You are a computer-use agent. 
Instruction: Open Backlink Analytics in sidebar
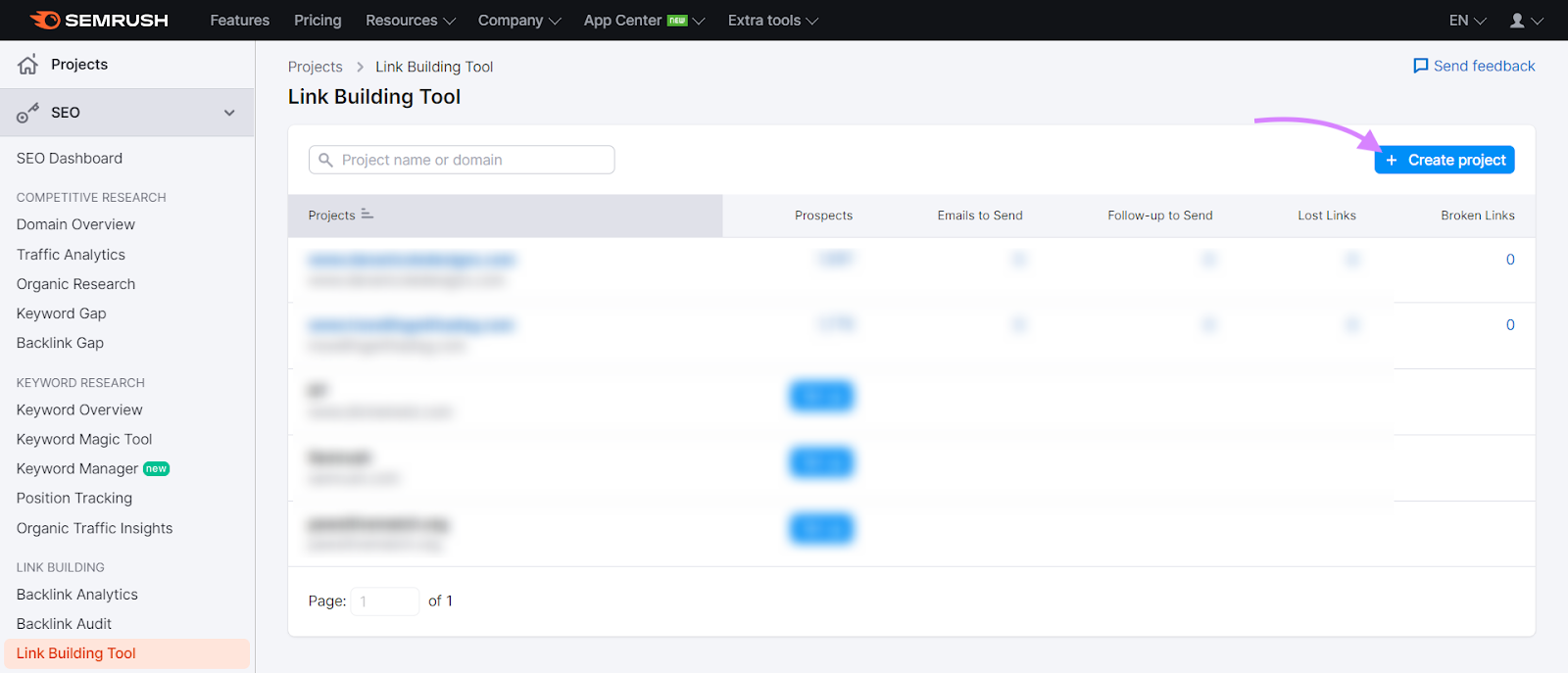point(77,595)
